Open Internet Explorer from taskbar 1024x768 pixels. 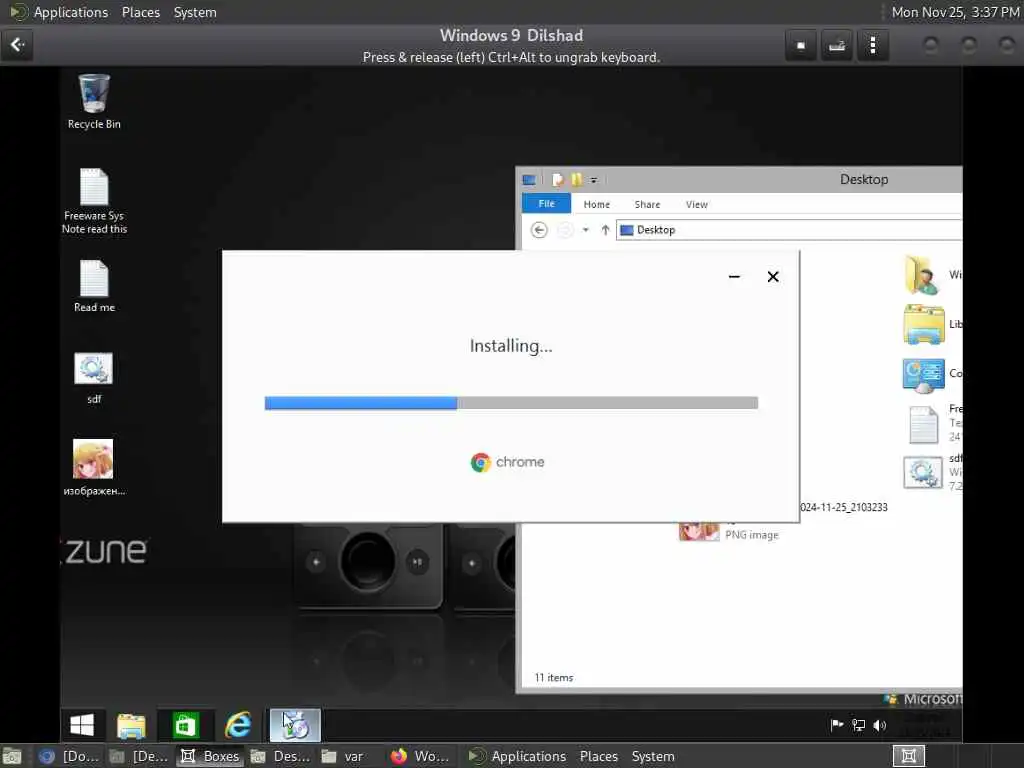(238, 725)
